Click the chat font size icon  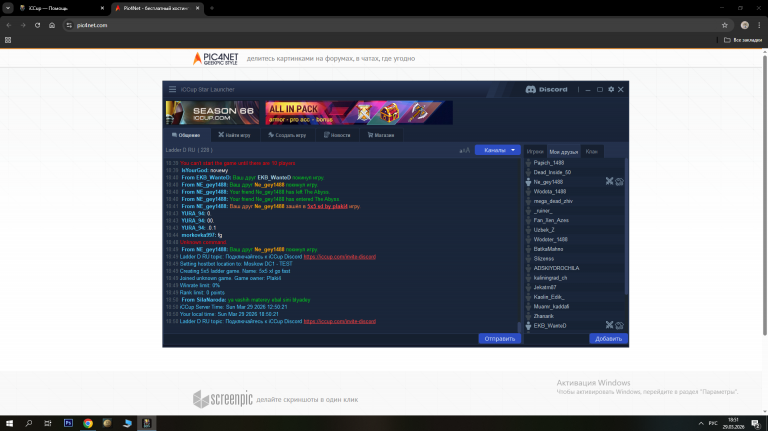(464, 150)
